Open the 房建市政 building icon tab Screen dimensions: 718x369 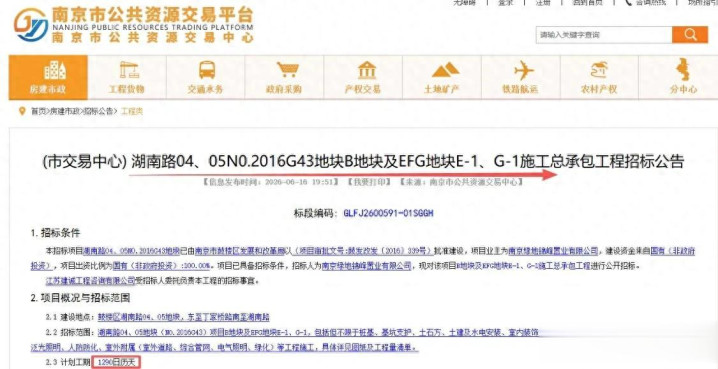48,77
